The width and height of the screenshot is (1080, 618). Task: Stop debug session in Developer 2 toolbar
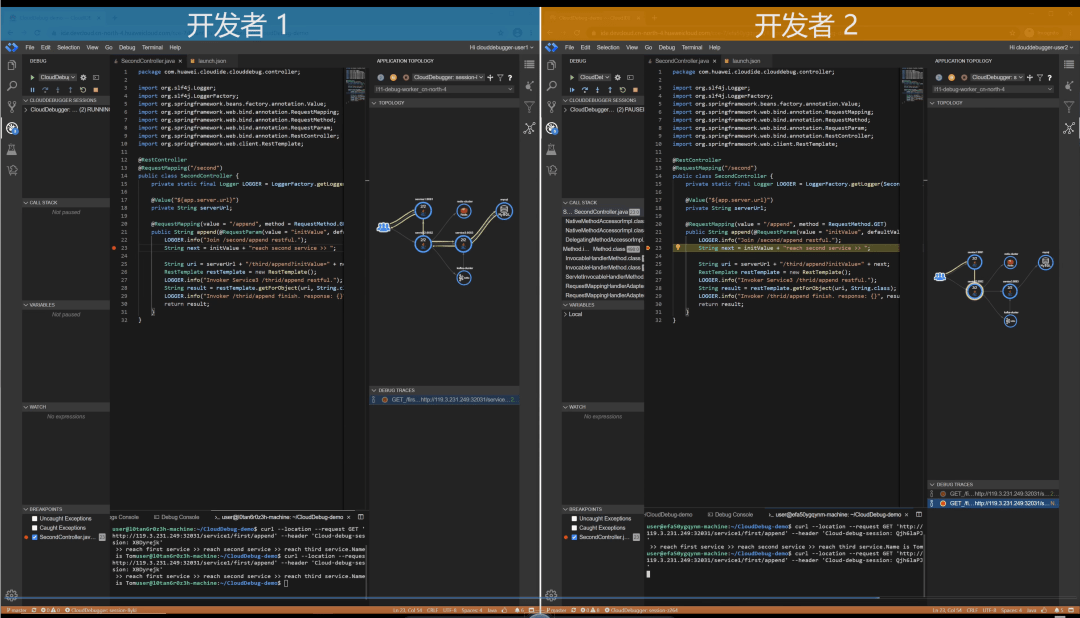[635, 90]
